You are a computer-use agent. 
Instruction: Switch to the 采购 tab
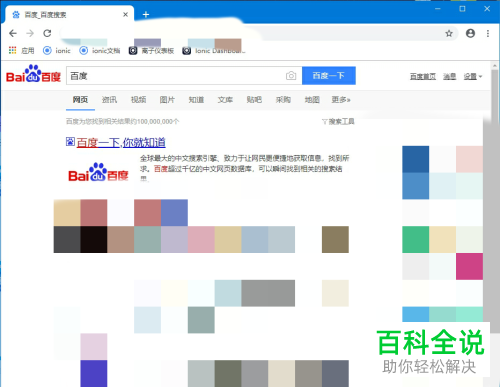point(283,100)
